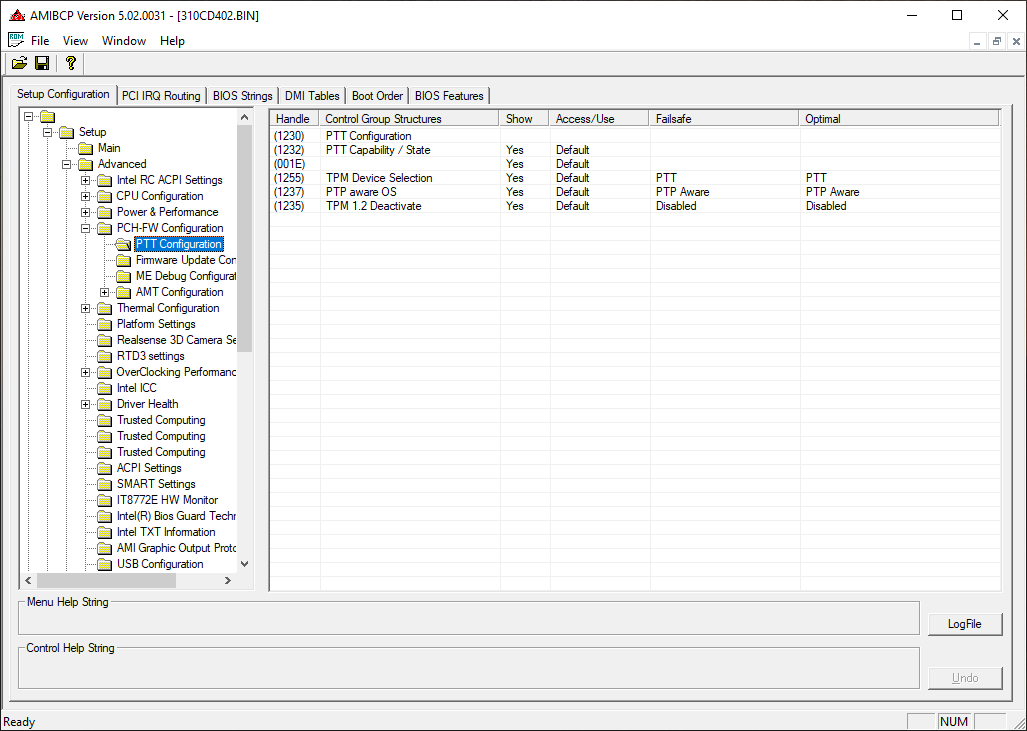This screenshot has height=731, width=1027.
Task: Expand the Thermal Configuration node
Action: [85, 309]
